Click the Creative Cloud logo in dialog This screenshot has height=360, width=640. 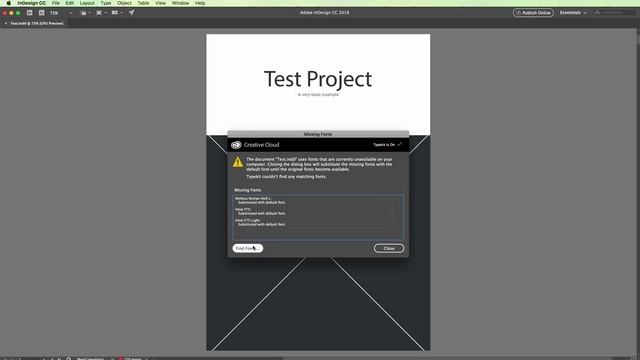pyautogui.click(x=236, y=145)
